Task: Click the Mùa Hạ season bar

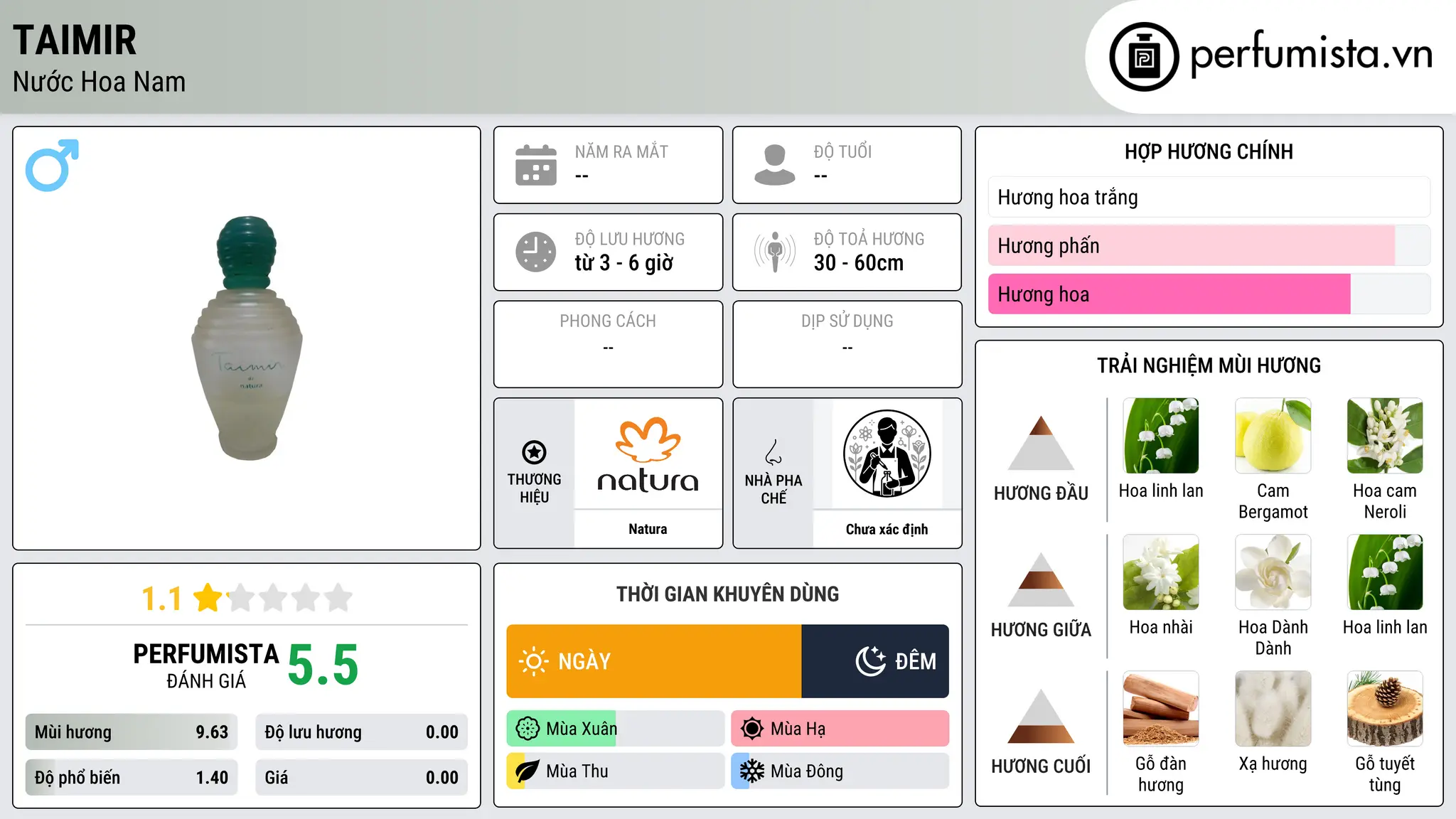Action: 840,729
